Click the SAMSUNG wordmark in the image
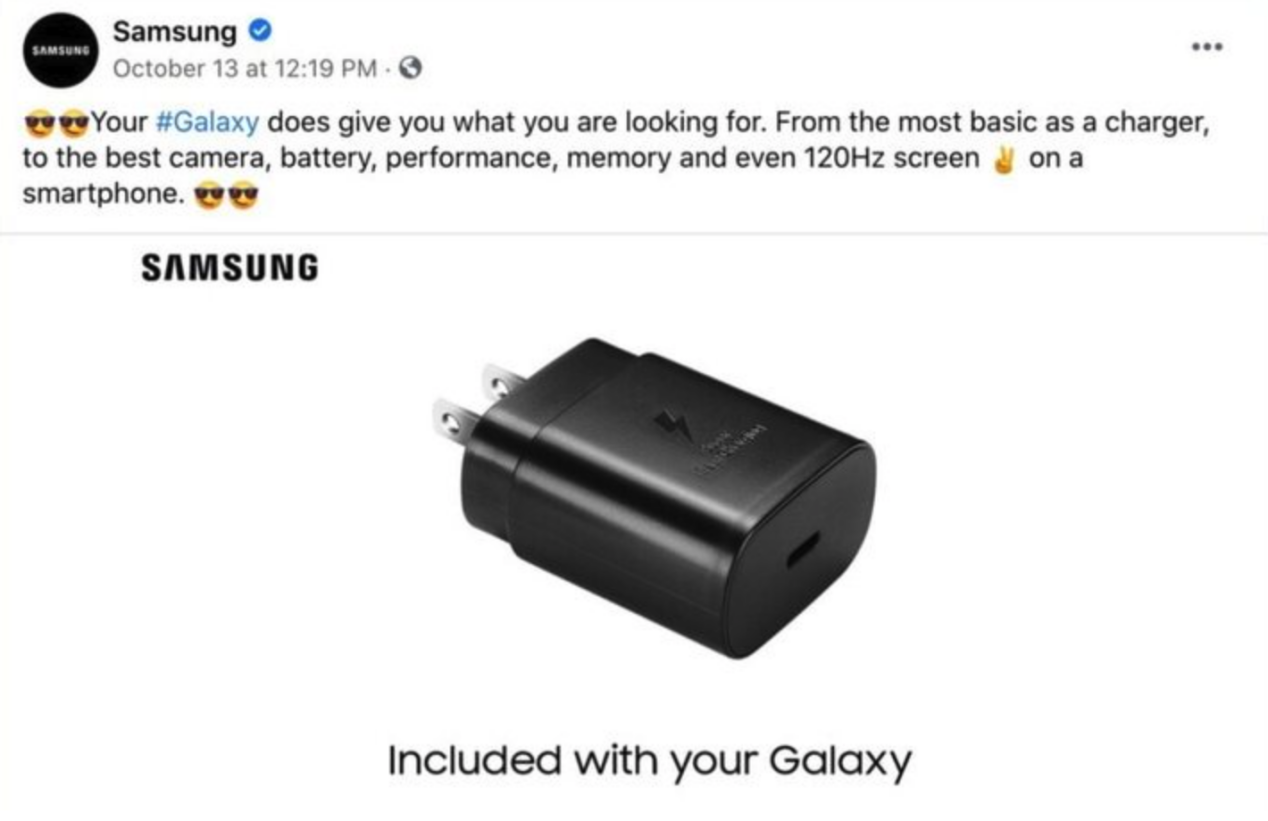 click(x=230, y=267)
